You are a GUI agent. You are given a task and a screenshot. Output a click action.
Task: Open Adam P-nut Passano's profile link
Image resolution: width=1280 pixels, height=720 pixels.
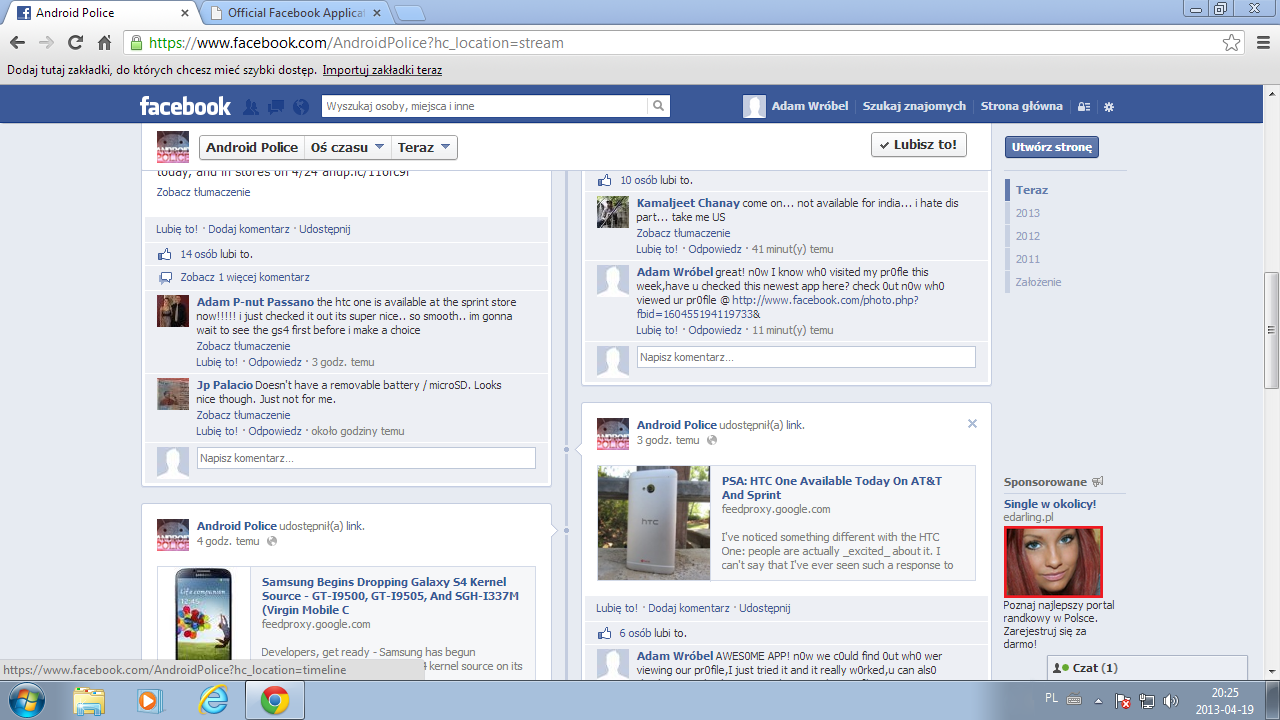[255, 302]
